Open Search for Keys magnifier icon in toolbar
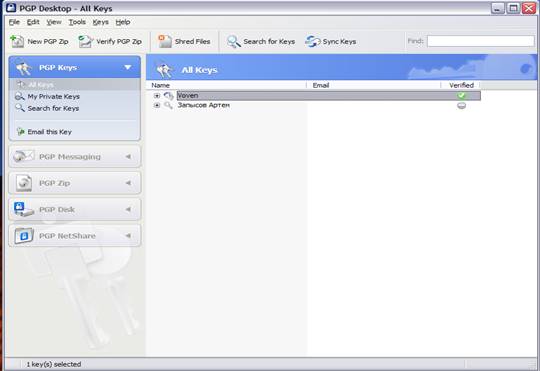540x371 pixels. click(234, 42)
